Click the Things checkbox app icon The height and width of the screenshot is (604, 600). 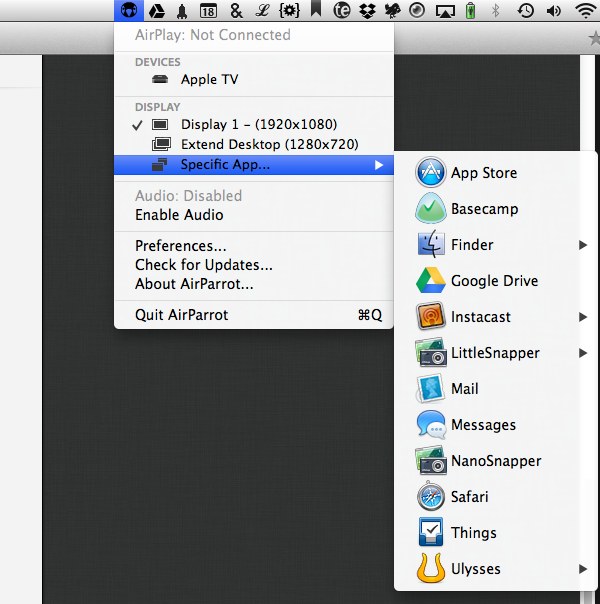(431, 532)
